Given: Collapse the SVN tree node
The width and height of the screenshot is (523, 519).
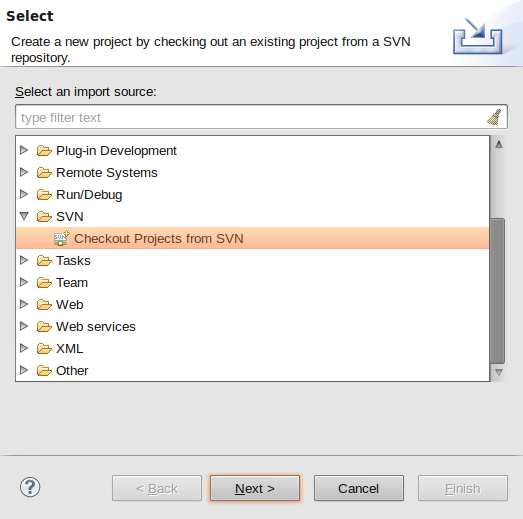Looking at the screenshot, I should [24, 216].
